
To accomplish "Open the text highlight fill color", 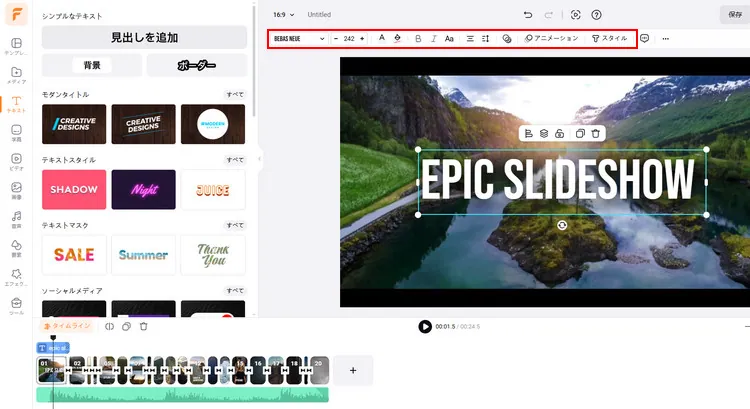I will click(x=397, y=38).
